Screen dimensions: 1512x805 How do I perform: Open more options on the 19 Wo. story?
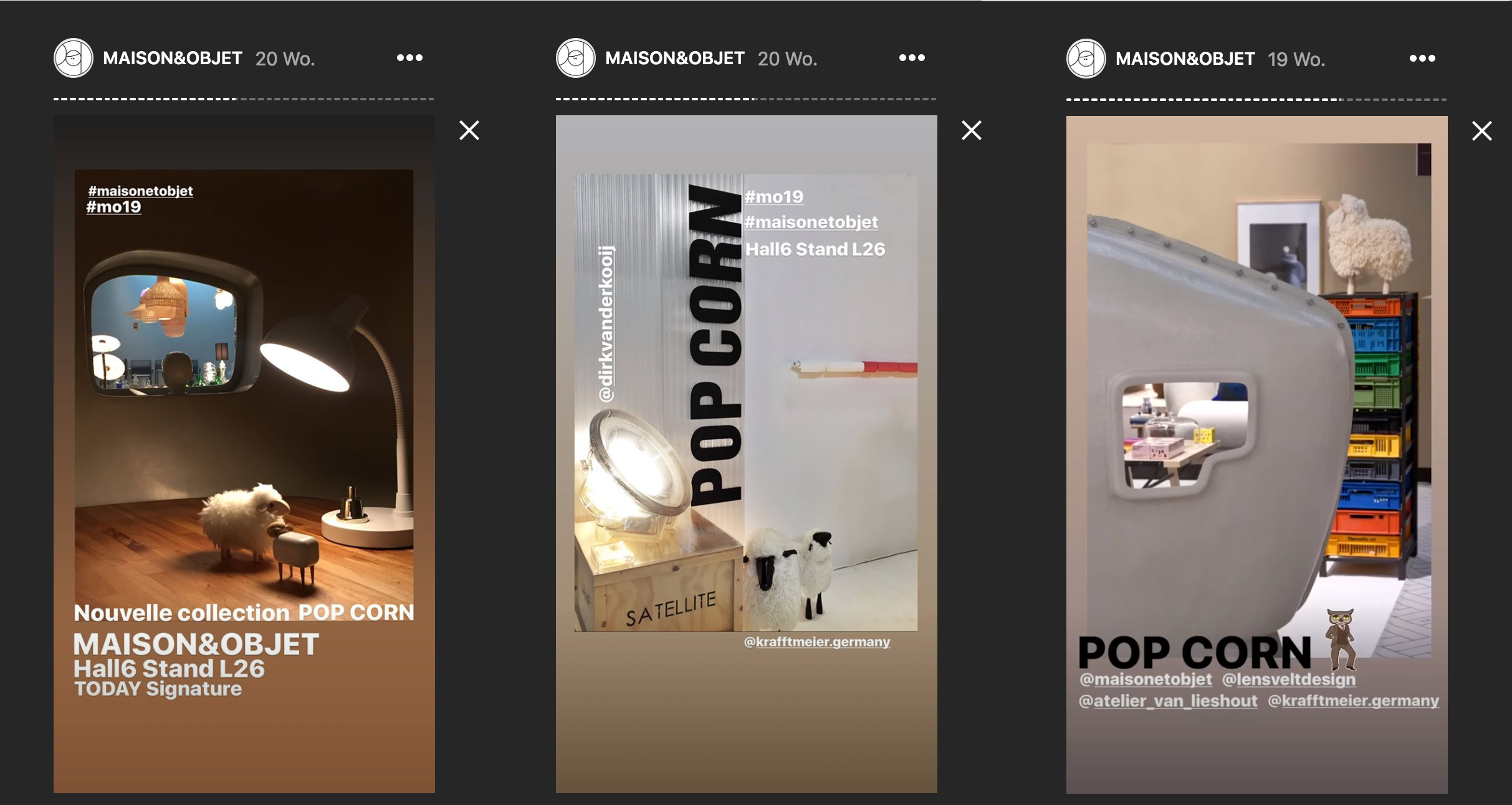tap(1422, 59)
